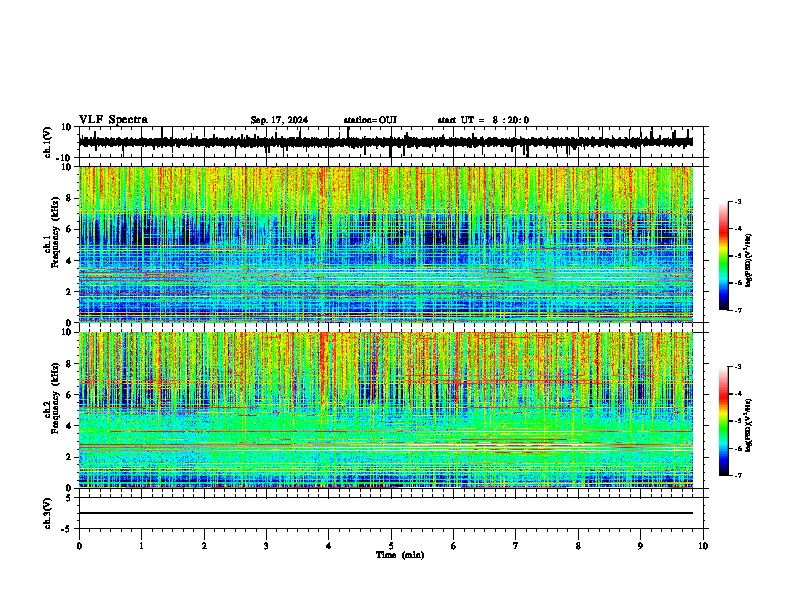The height and width of the screenshot is (612, 792).
Task: Click the "3" tick on the time axis
Action: (x=266, y=546)
